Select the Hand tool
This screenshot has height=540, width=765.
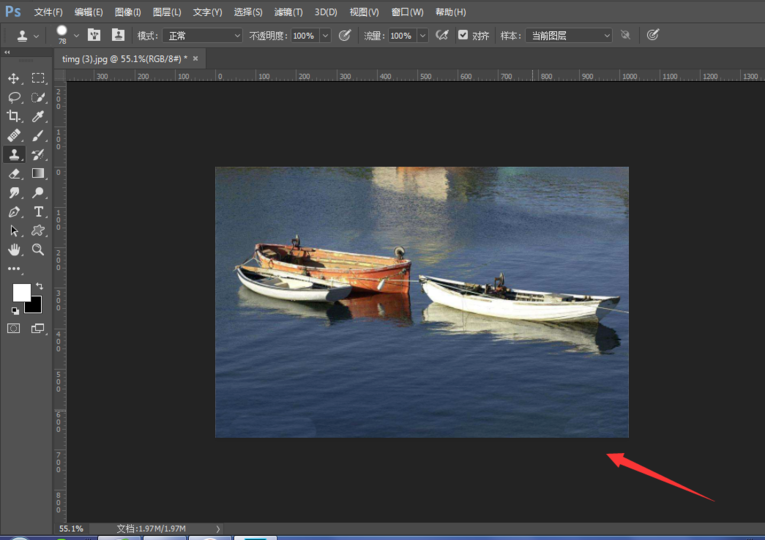14,250
